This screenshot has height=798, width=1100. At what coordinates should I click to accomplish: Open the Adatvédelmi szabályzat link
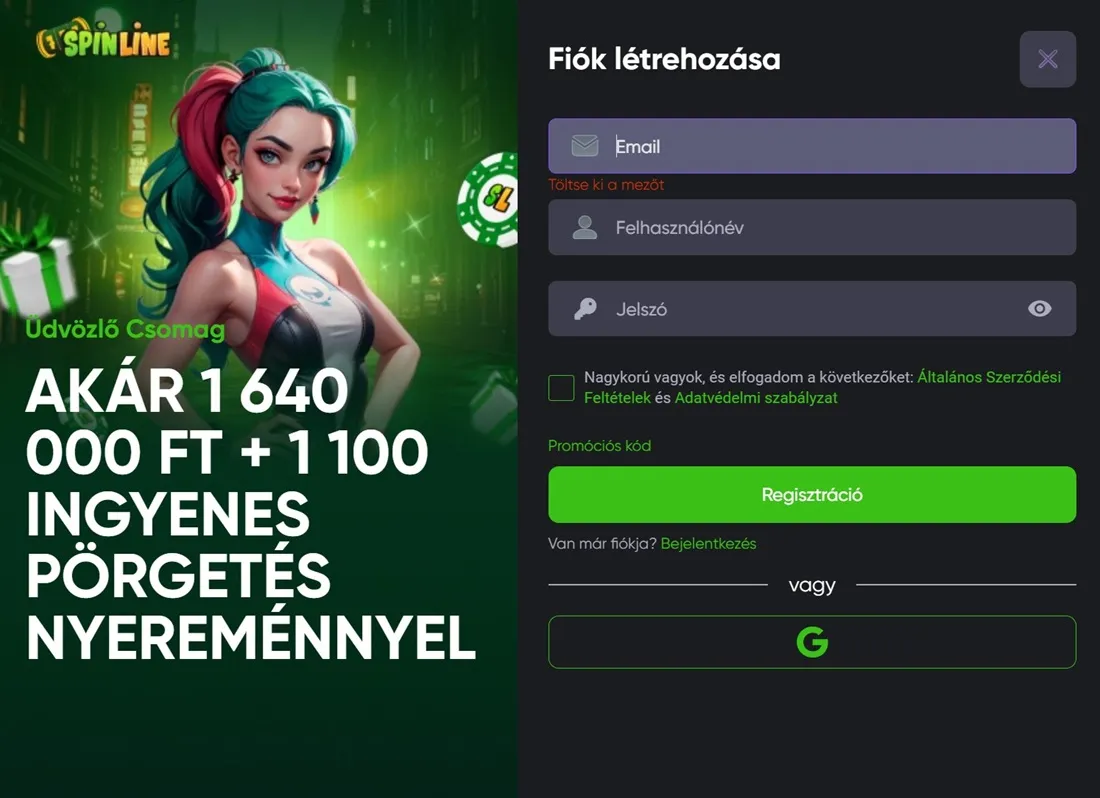(756, 398)
